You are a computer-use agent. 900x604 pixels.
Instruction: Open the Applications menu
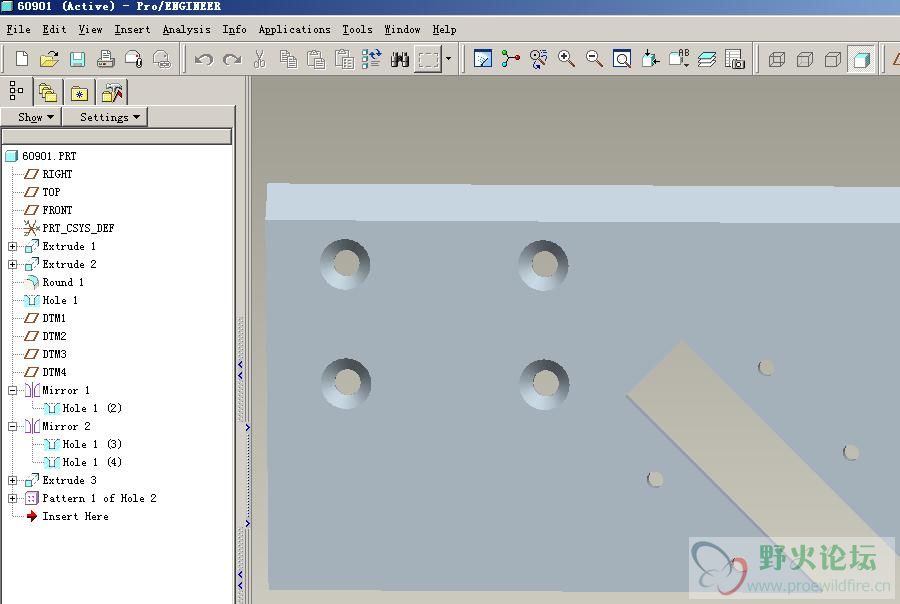(294, 29)
